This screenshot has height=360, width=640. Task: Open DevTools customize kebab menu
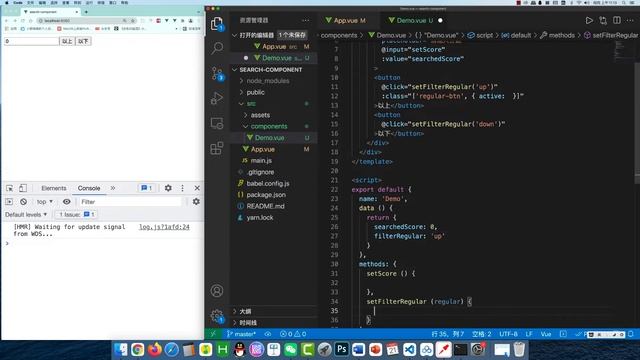(182, 188)
